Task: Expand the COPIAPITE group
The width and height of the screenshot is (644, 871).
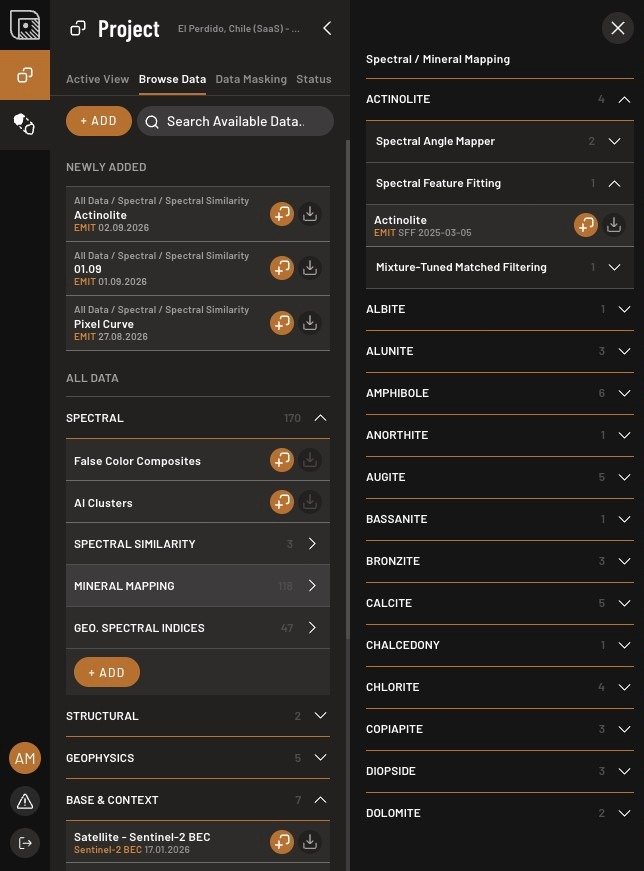Action: click(x=500, y=729)
